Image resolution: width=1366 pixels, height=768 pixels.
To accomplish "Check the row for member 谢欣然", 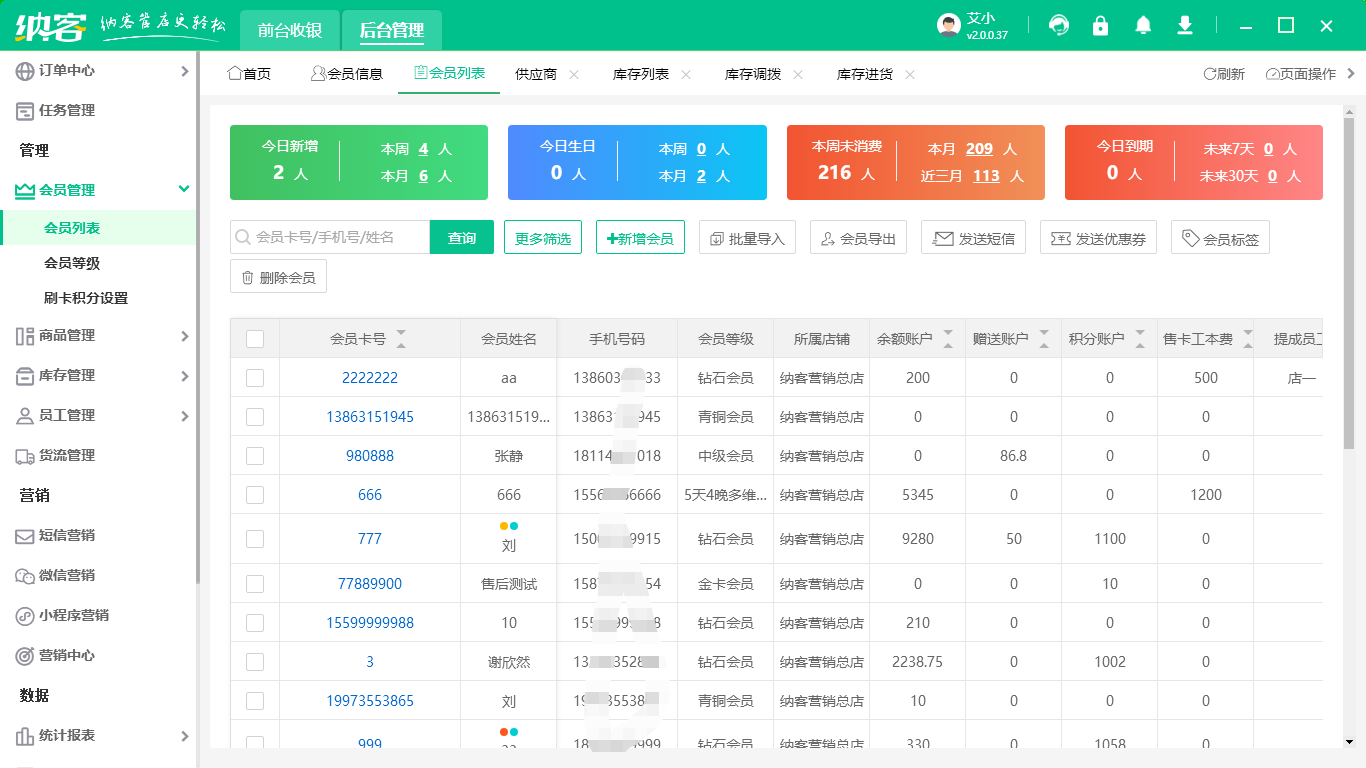I will (255, 662).
